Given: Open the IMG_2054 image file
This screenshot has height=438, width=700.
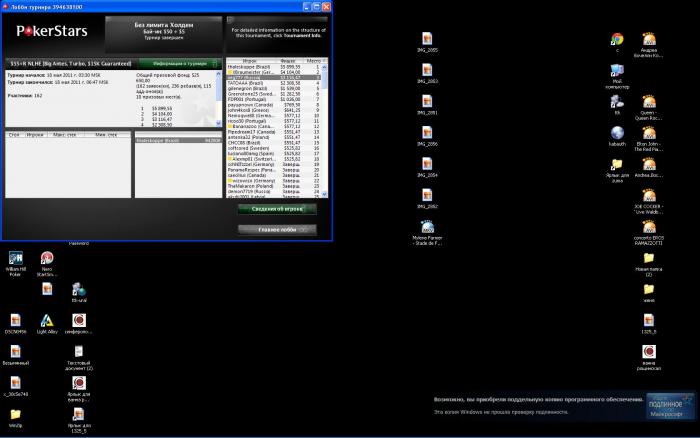Looking at the screenshot, I should [427, 164].
